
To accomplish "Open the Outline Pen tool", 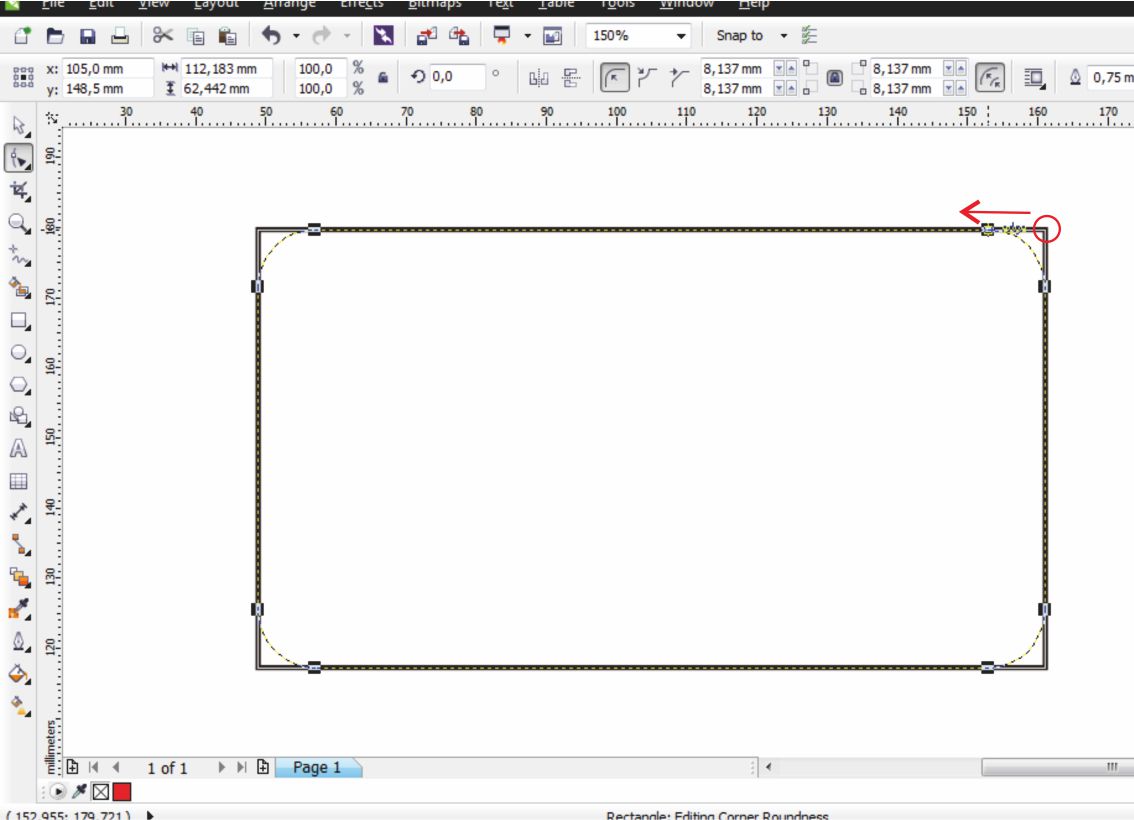I will 18,640.
